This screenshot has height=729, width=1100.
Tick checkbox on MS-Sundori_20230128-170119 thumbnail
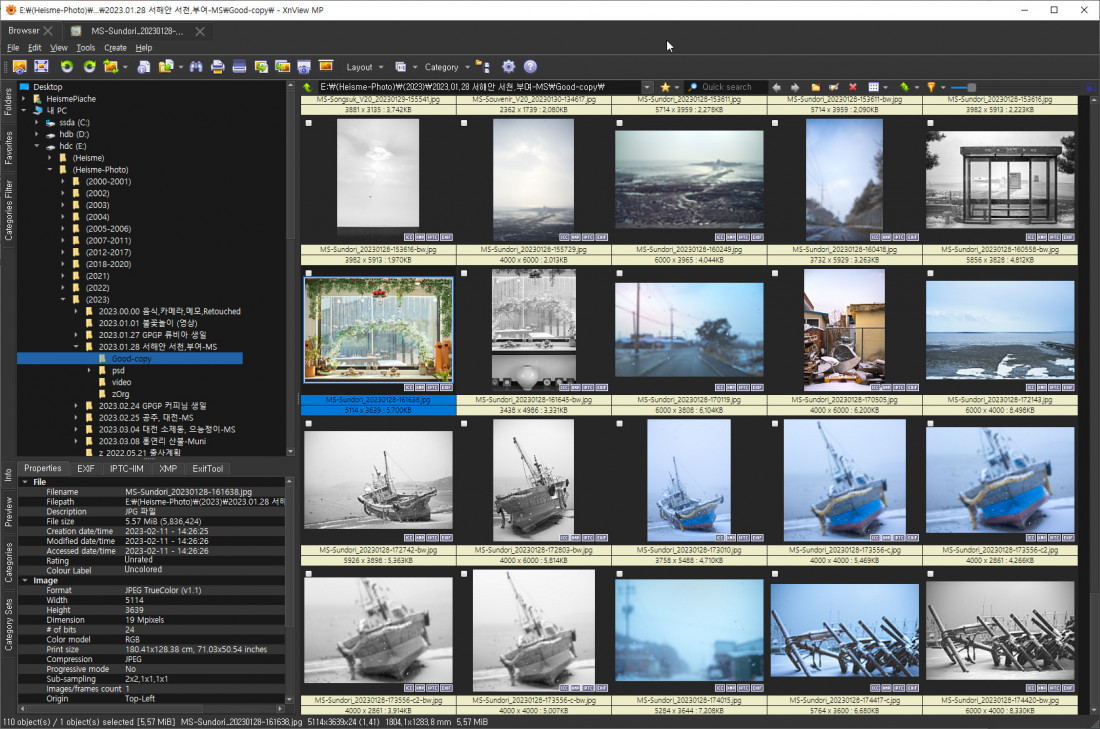[x=620, y=273]
